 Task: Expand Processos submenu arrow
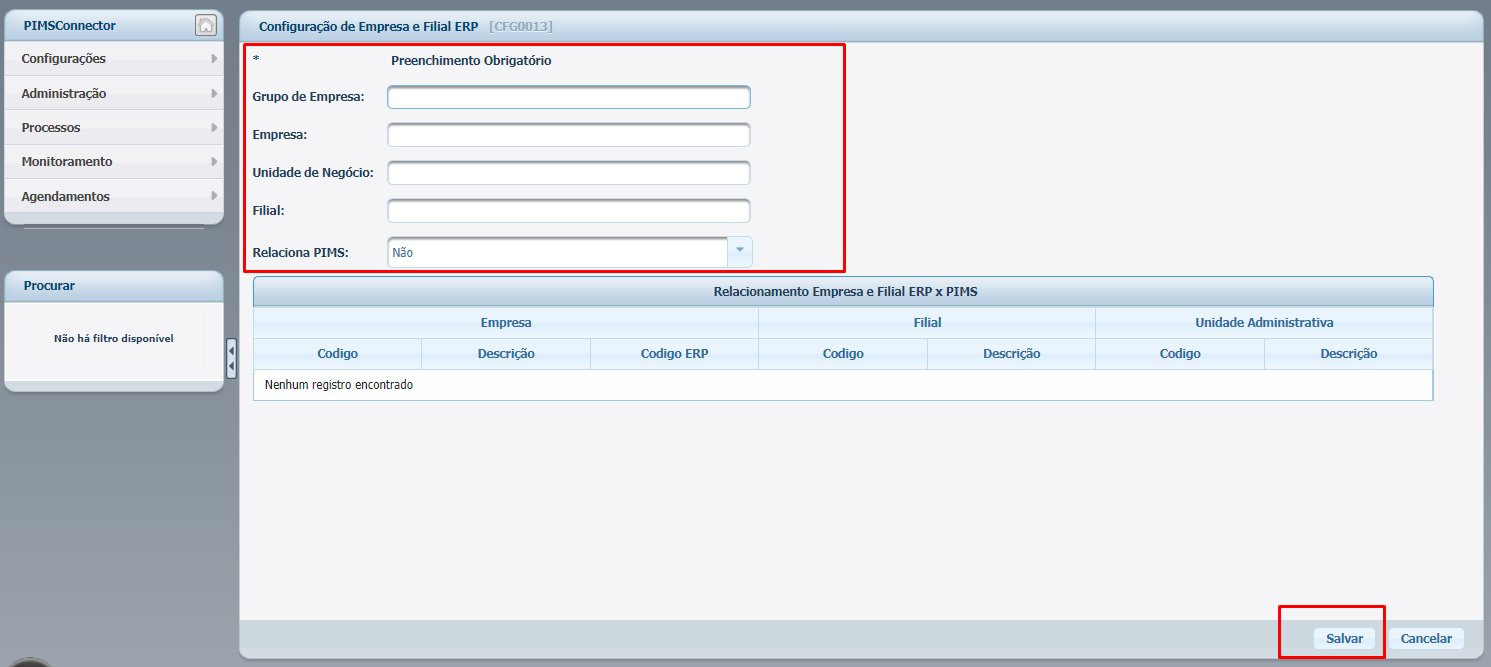[x=214, y=127]
